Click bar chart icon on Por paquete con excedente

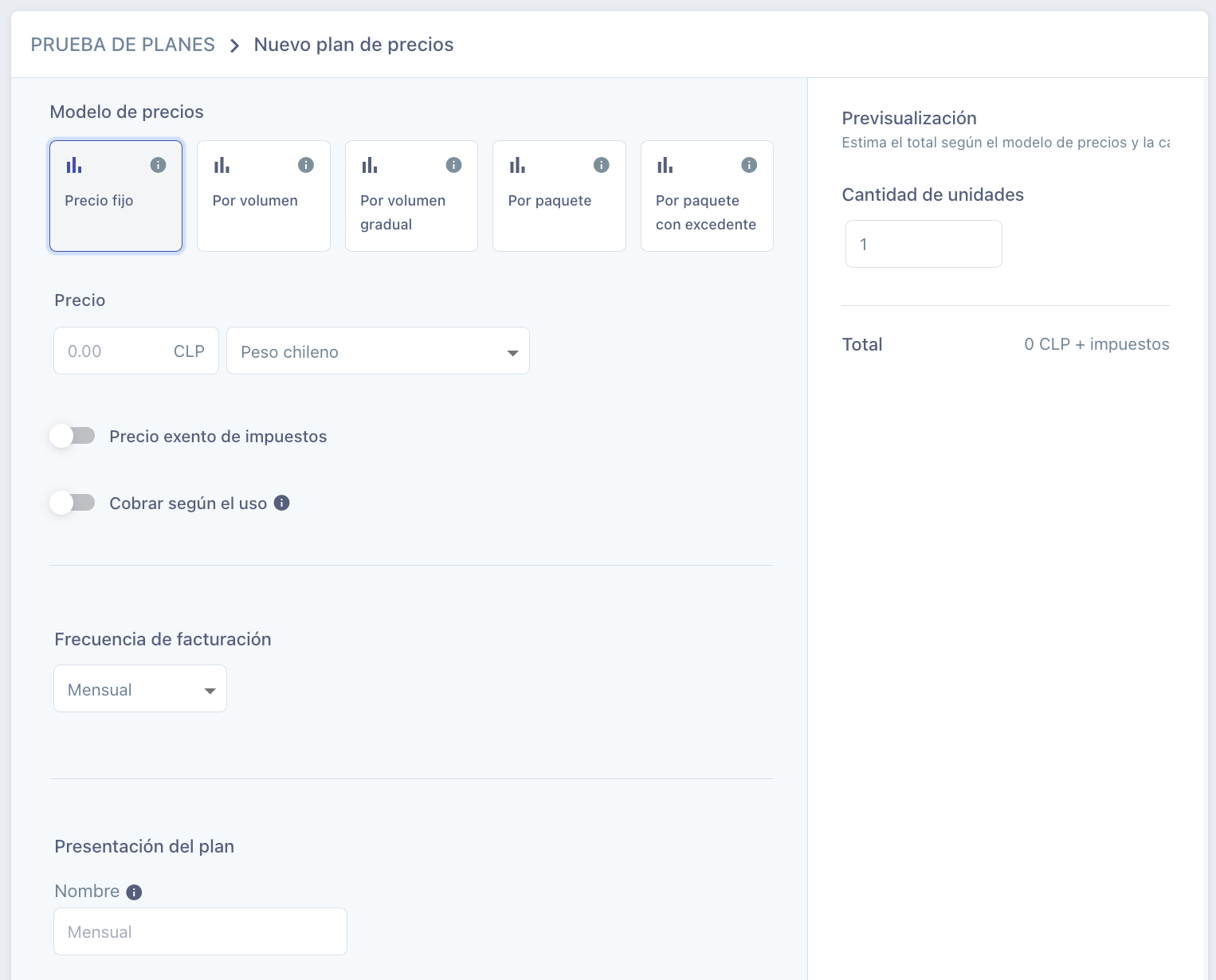pos(665,165)
